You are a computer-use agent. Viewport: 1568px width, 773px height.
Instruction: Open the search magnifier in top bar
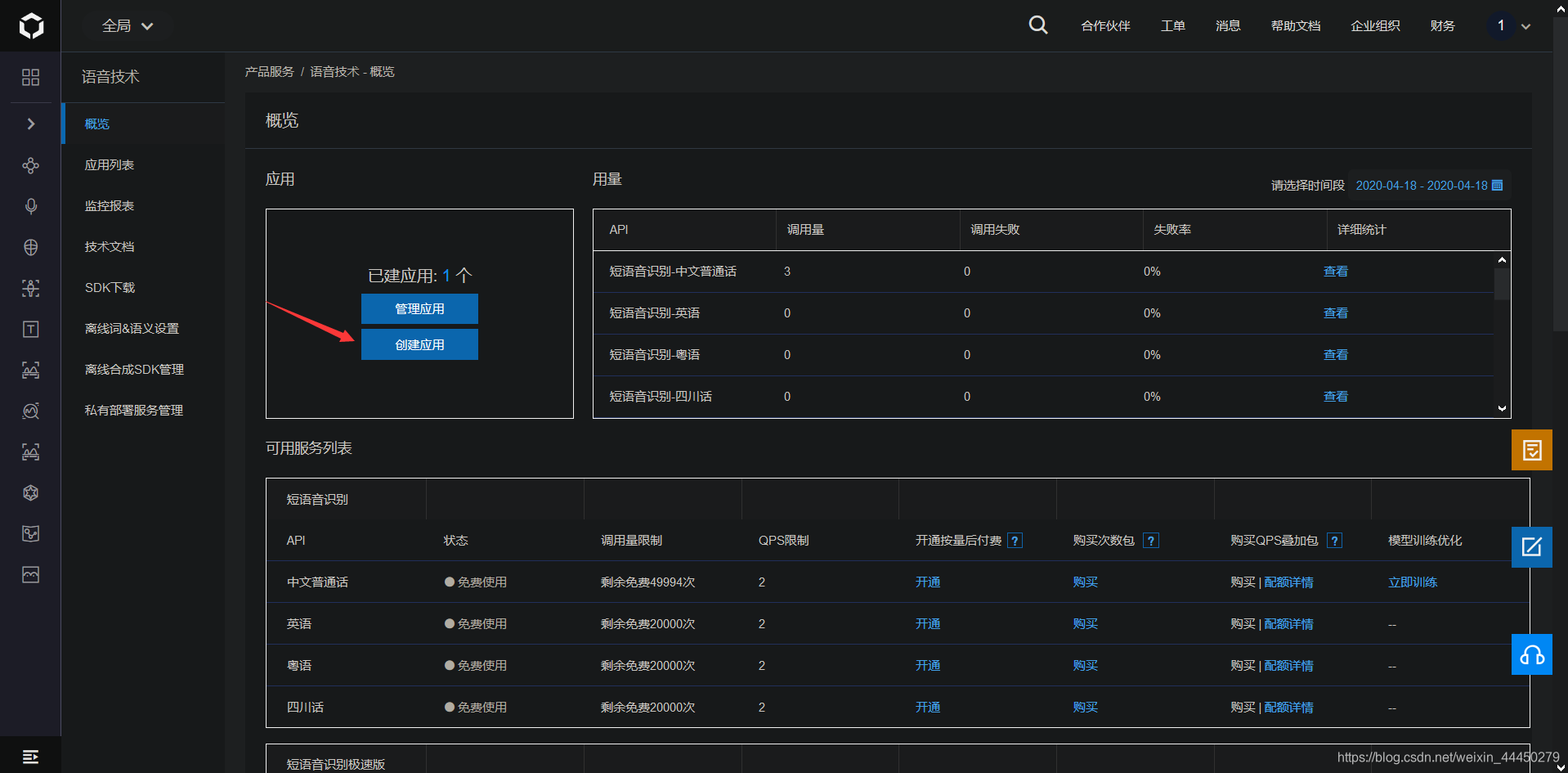tap(1038, 25)
